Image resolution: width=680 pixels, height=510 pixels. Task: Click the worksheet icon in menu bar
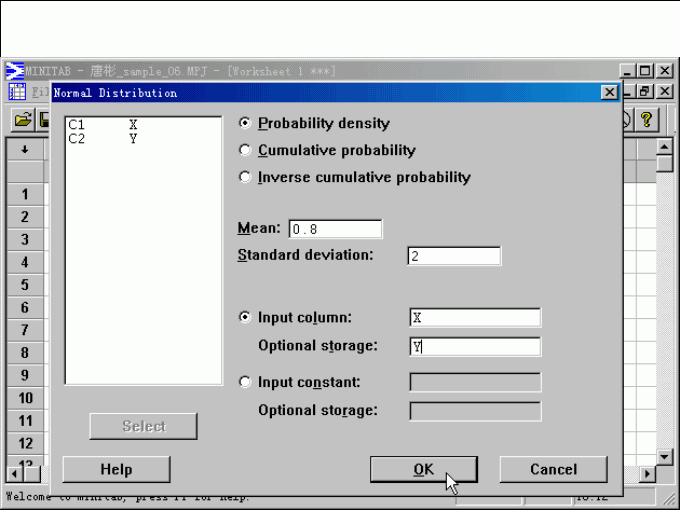[x=17, y=92]
